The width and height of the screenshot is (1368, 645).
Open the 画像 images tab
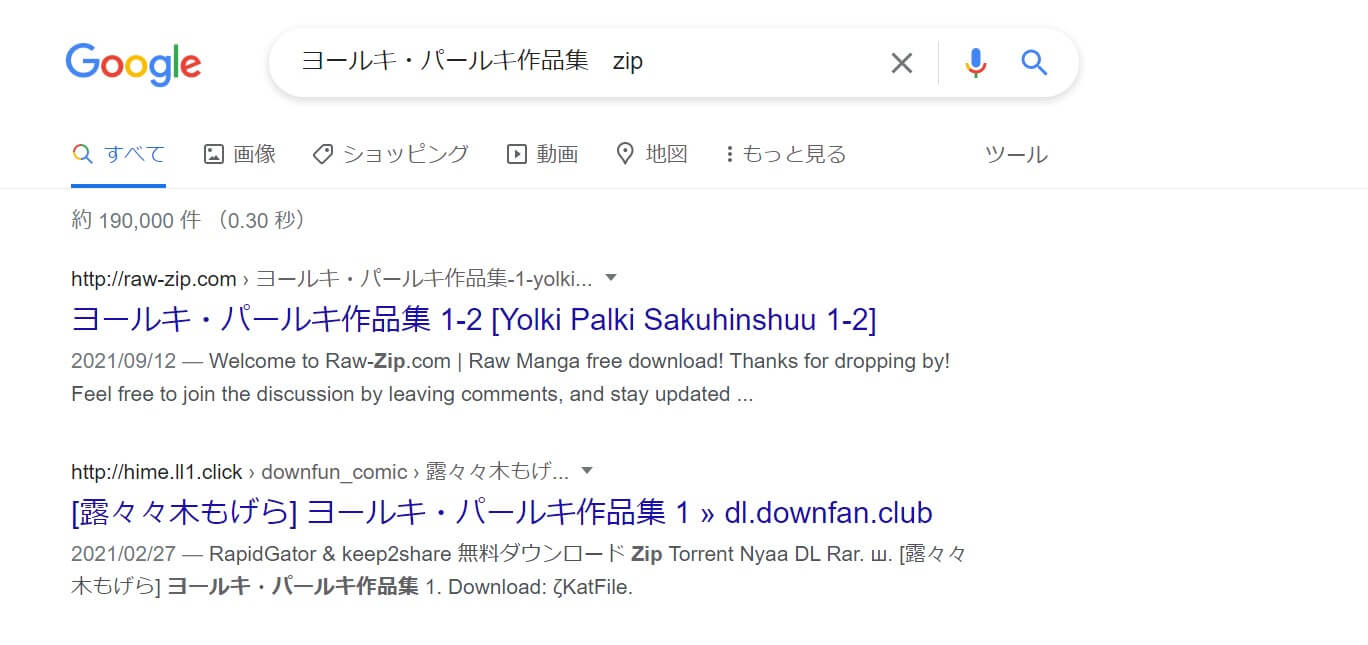click(240, 154)
